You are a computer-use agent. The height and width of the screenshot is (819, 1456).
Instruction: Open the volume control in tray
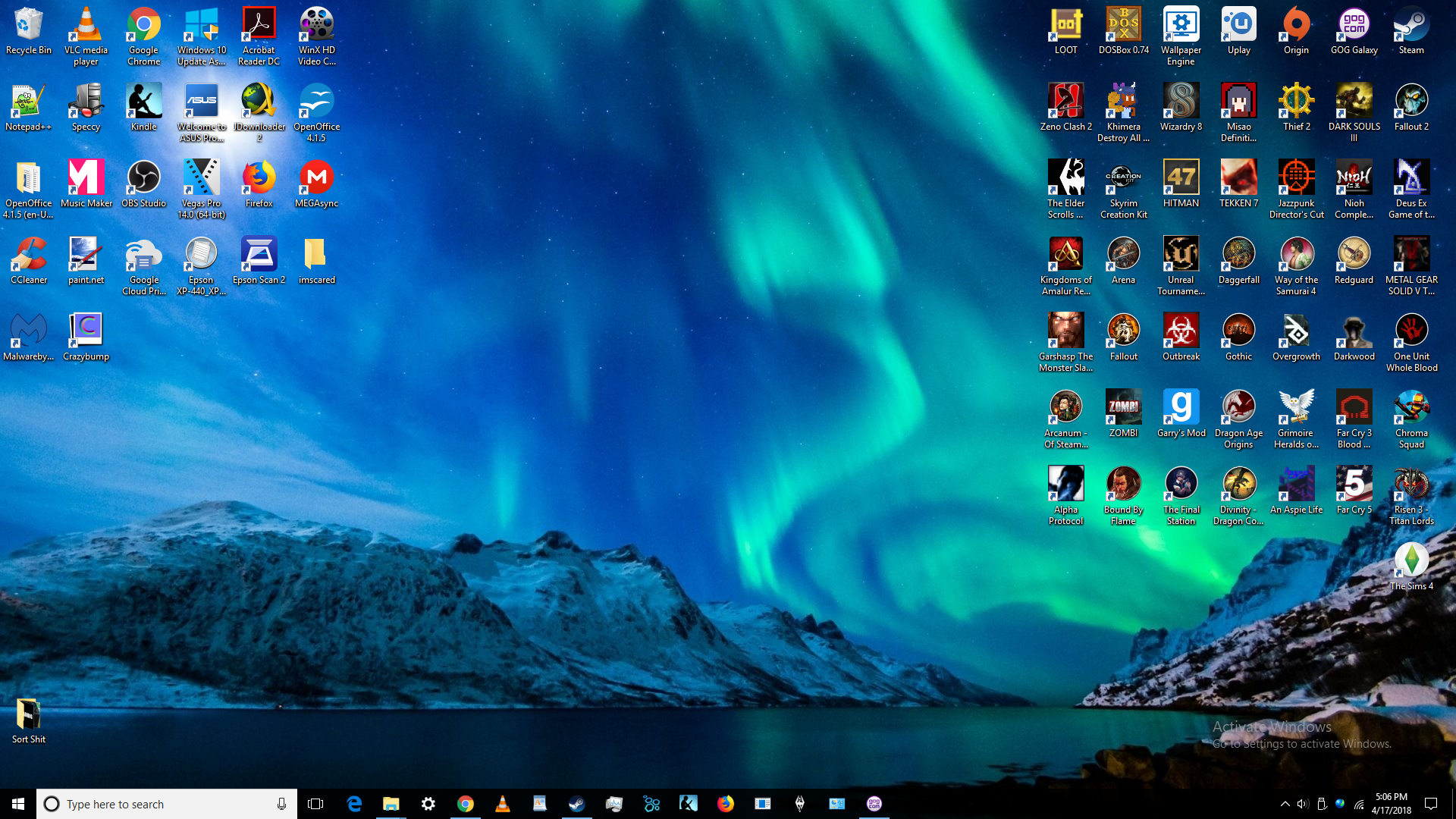1303,804
